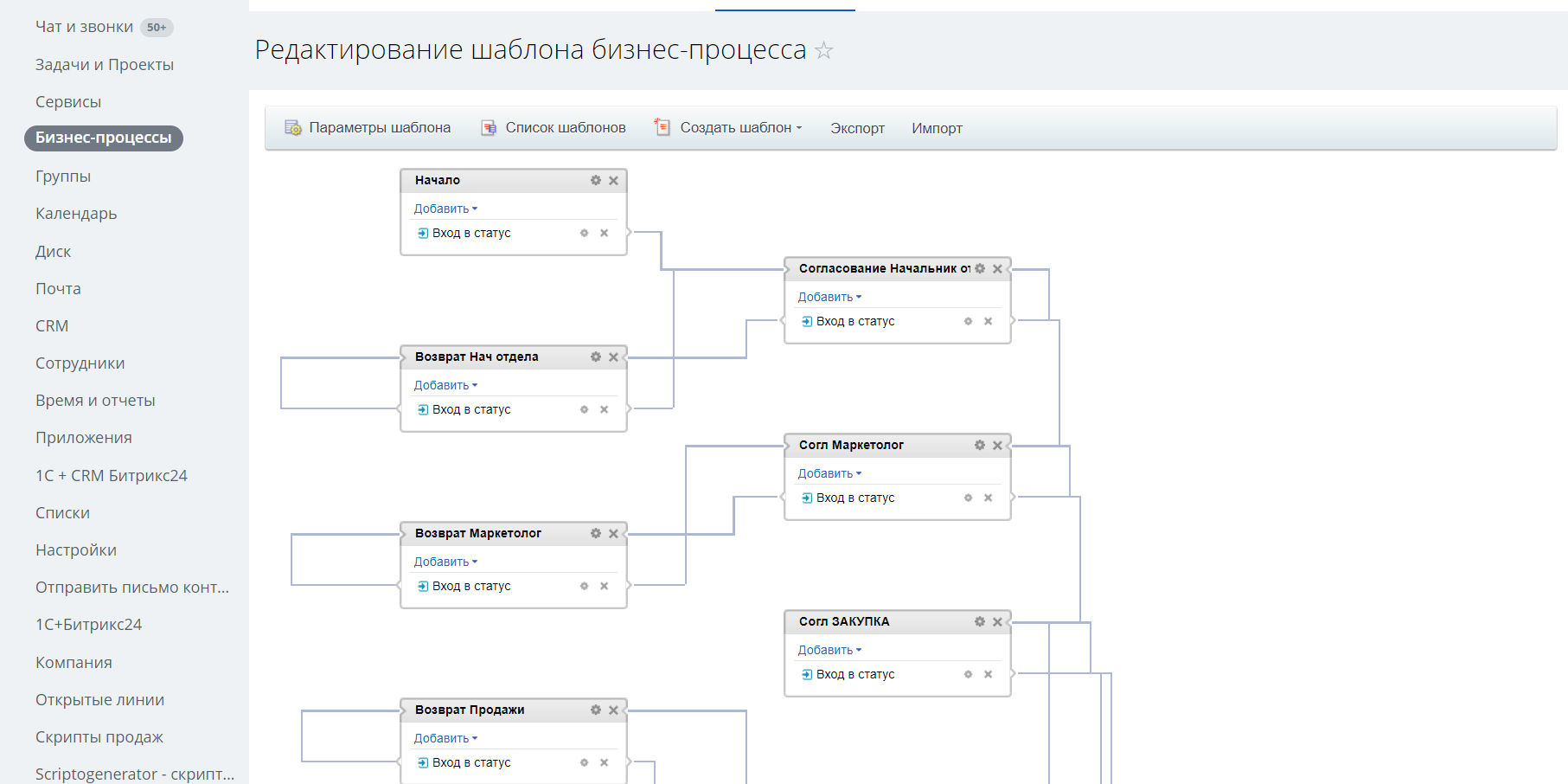Screen dimensions: 1568x784
Task: Expand Добавить dropdown in Возврат Маркетолог
Action: [x=445, y=562]
